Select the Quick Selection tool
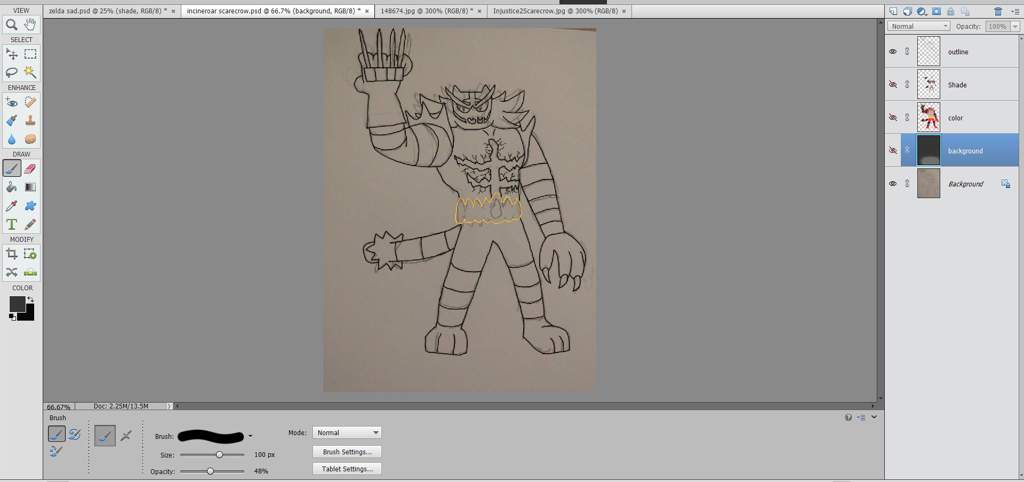1024x482 pixels. (x=30, y=72)
